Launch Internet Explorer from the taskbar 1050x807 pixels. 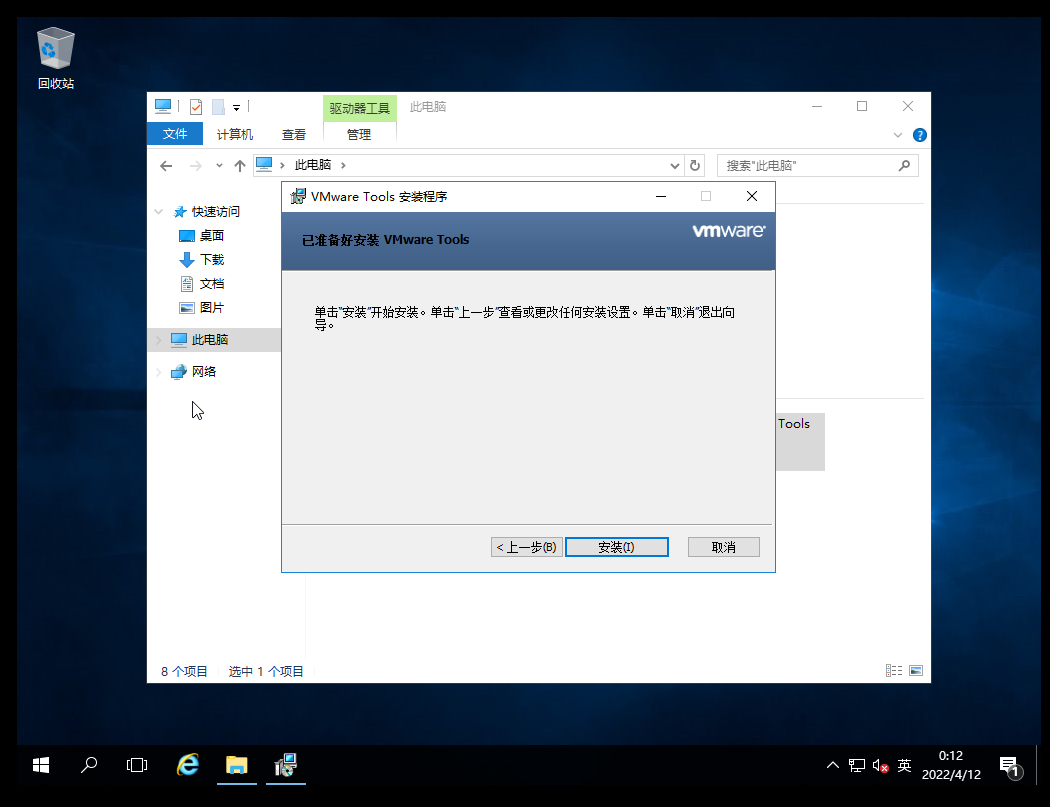(x=188, y=765)
